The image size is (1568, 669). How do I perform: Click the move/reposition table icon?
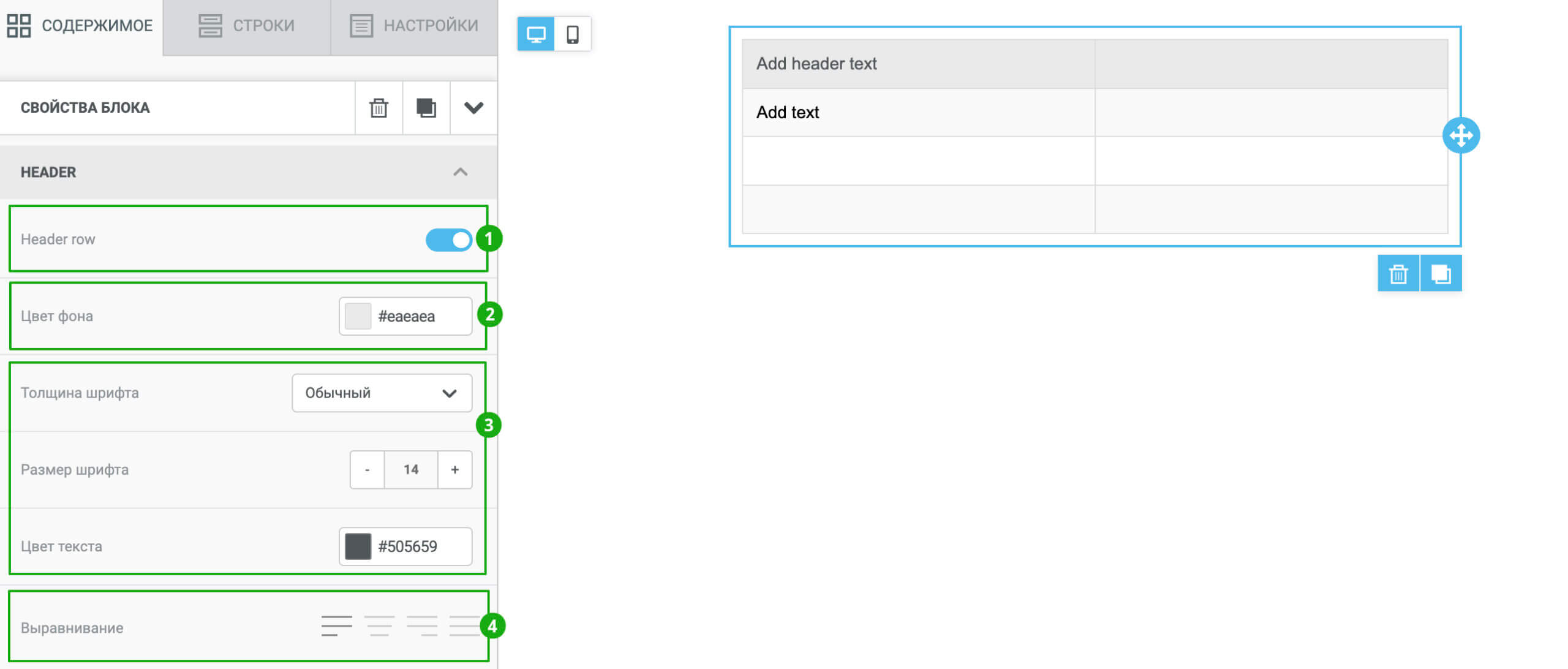tap(1462, 136)
